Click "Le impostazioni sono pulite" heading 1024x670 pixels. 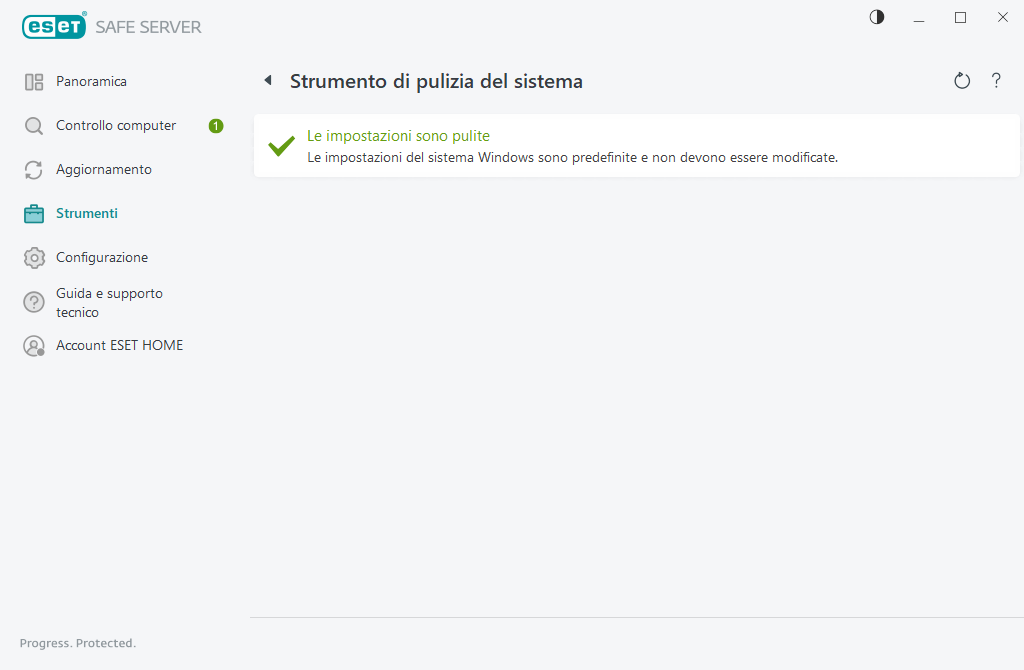tap(398, 136)
